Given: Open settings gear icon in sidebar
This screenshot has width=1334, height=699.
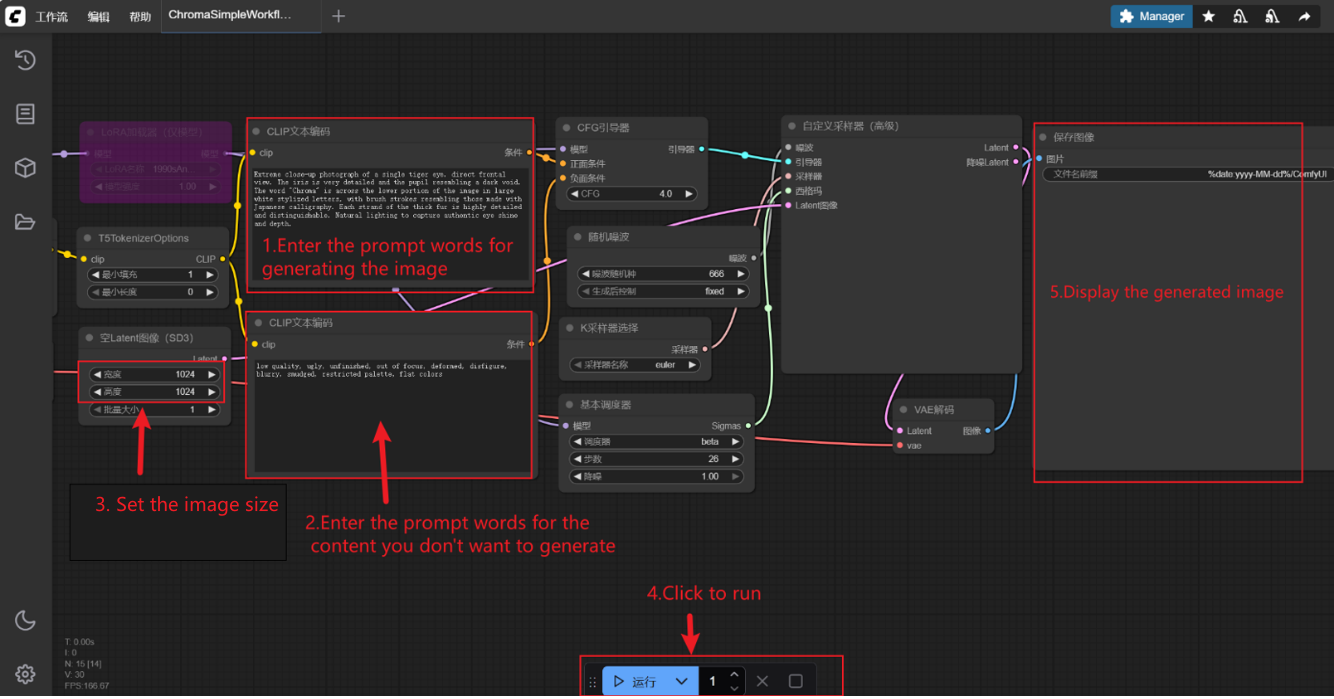Looking at the screenshot, I should (25, 674).
